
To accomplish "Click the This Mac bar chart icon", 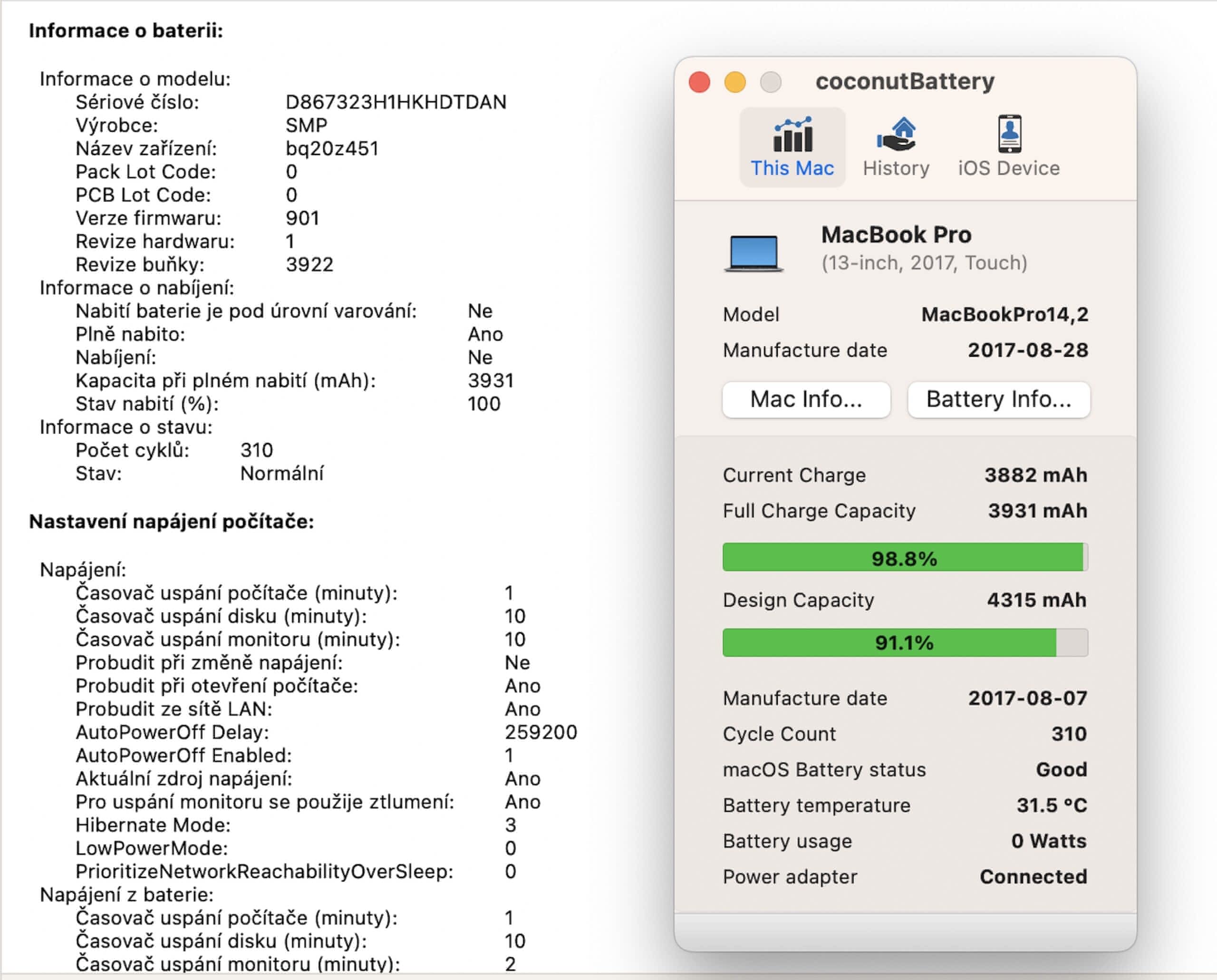I will 792,136.
